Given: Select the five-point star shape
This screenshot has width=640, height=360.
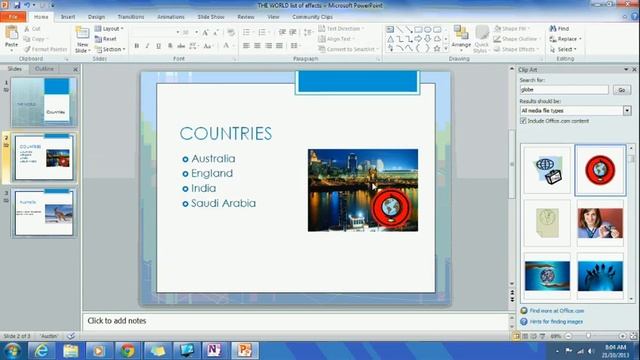Looking at the screenshot, I should tap(437, 48).
